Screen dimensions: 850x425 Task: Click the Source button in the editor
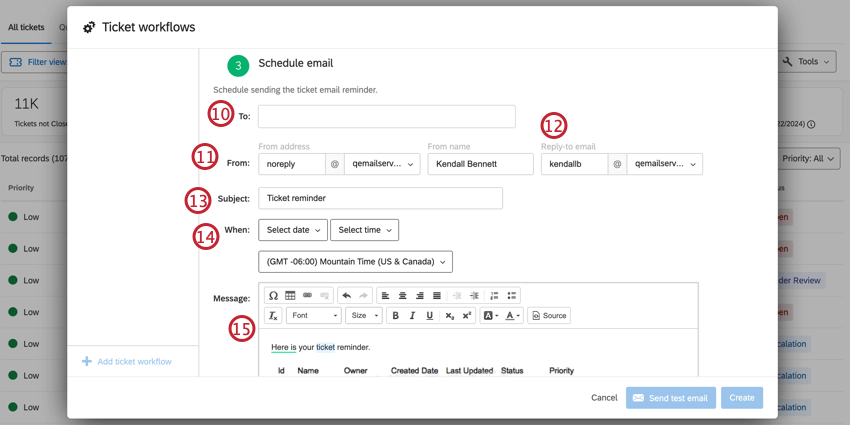(549, 315)
